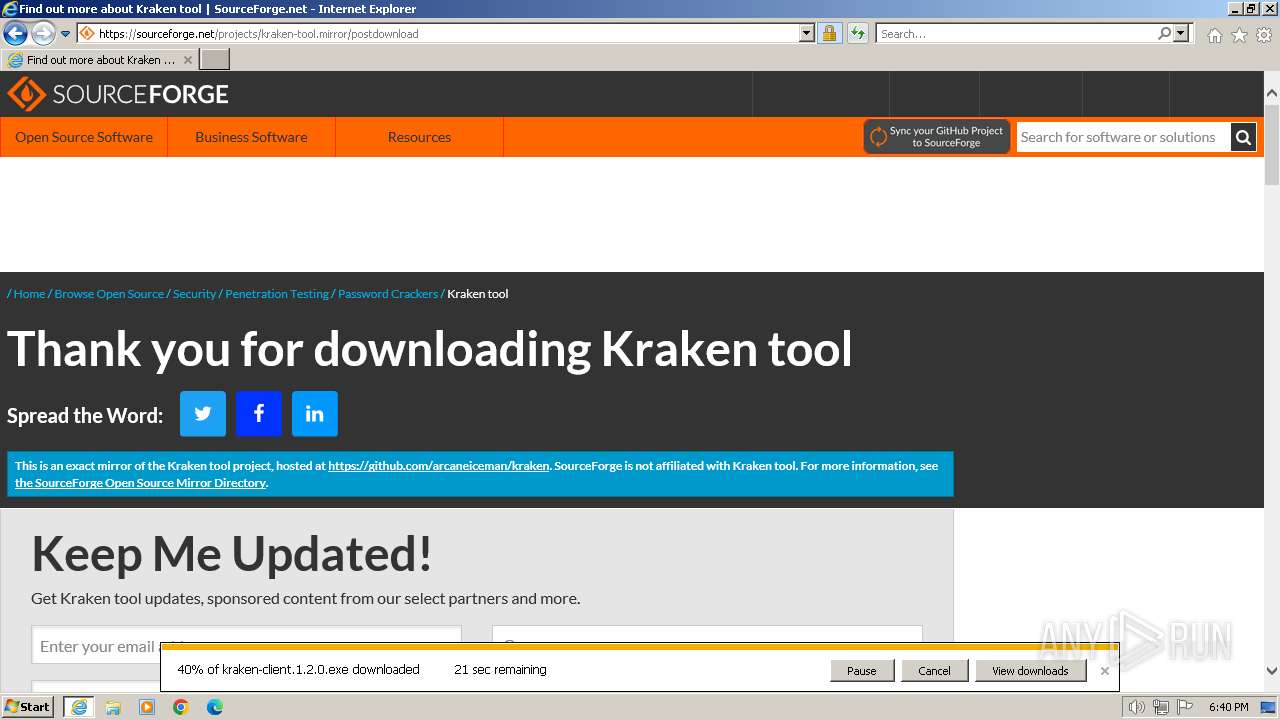This screenshot has height=720, width=1280.
Task: Click the 6:40 PM system clock
Action: tap(1228, 707)
